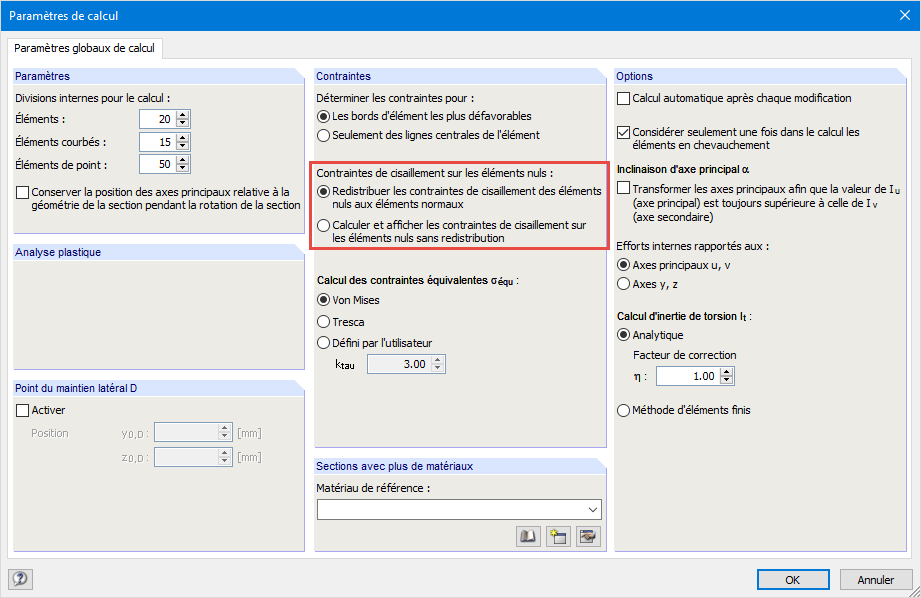Cancel the calculation parameters dialog
This screenshot has height=598, width=921.
(876, 579)
